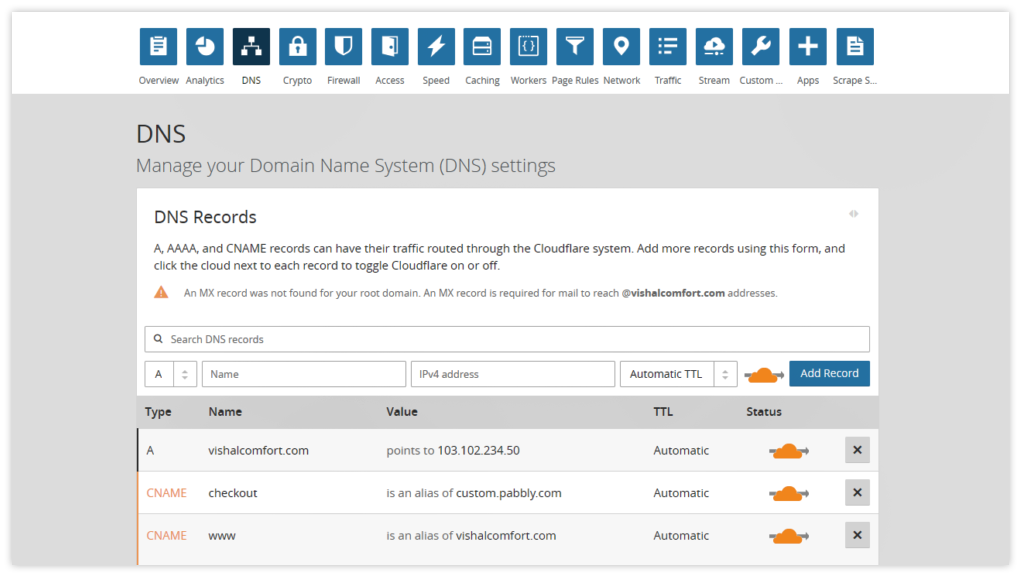This screenshot has height=577, width=1021.
Task: Click the Search DNS records field
Action: point(507,339)
